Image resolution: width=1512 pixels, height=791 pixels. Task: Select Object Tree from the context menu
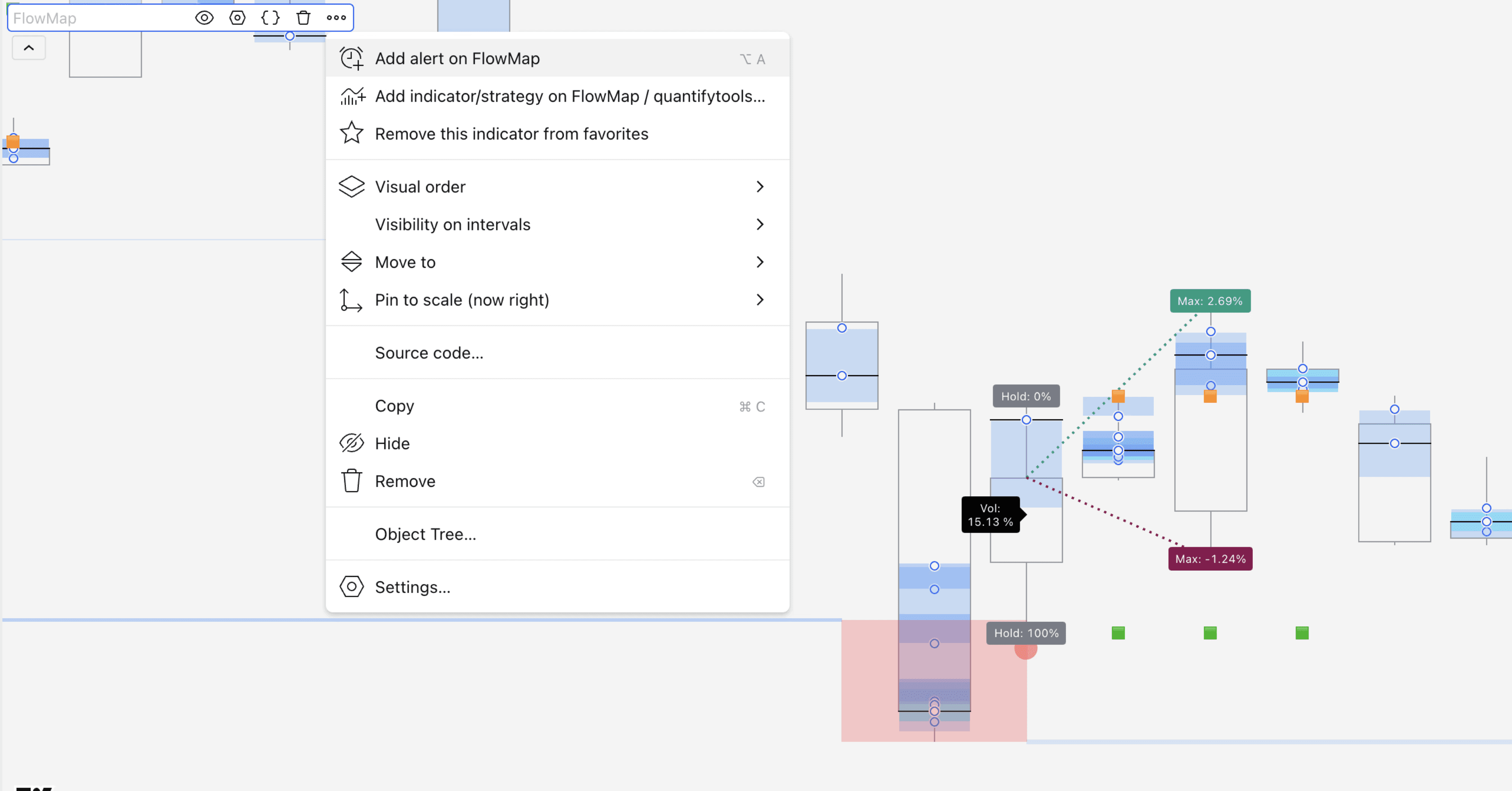[426, 534]
